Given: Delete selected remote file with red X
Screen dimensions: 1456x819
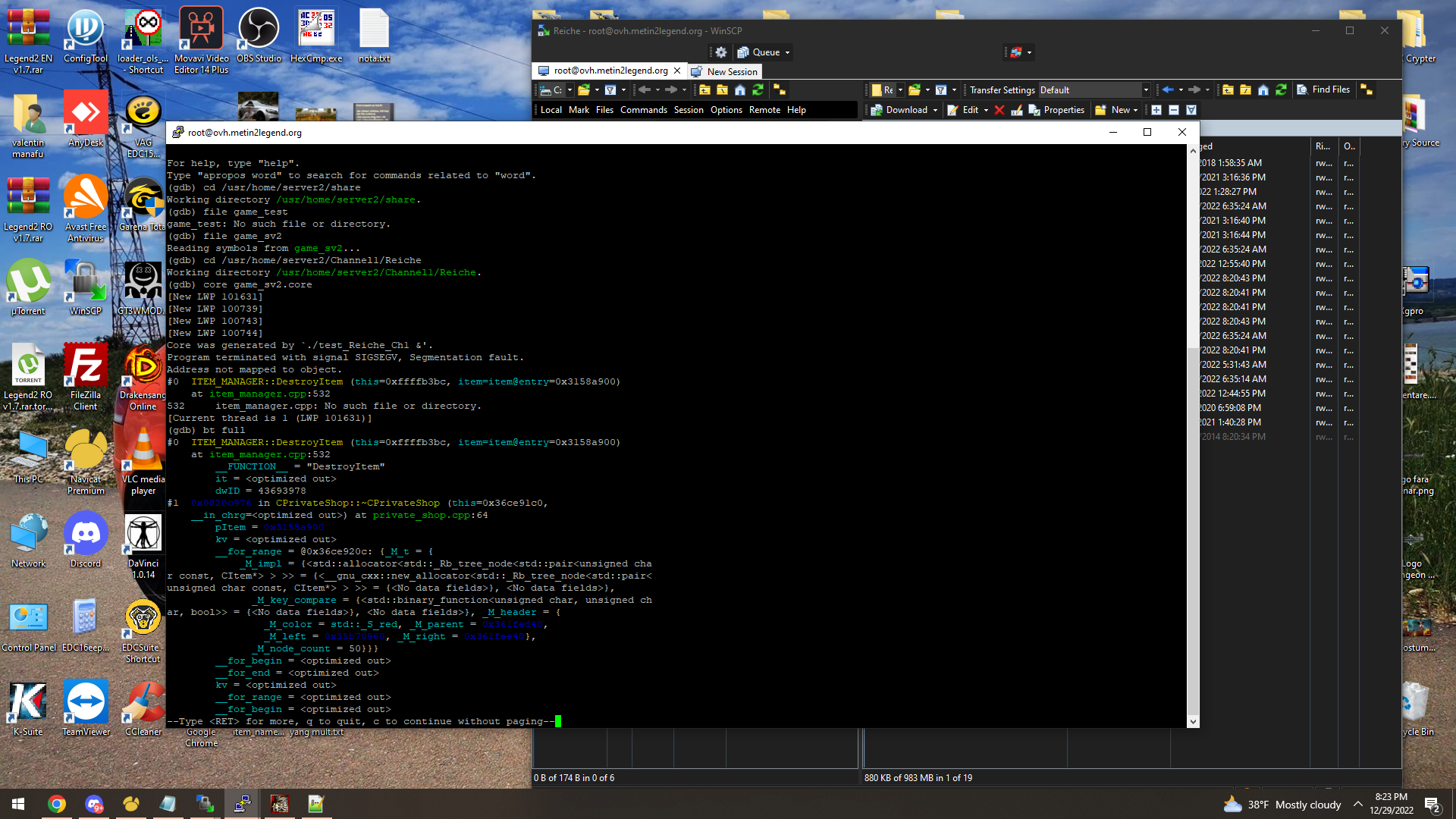Looking at the screenshot, I should pos(999,110).
